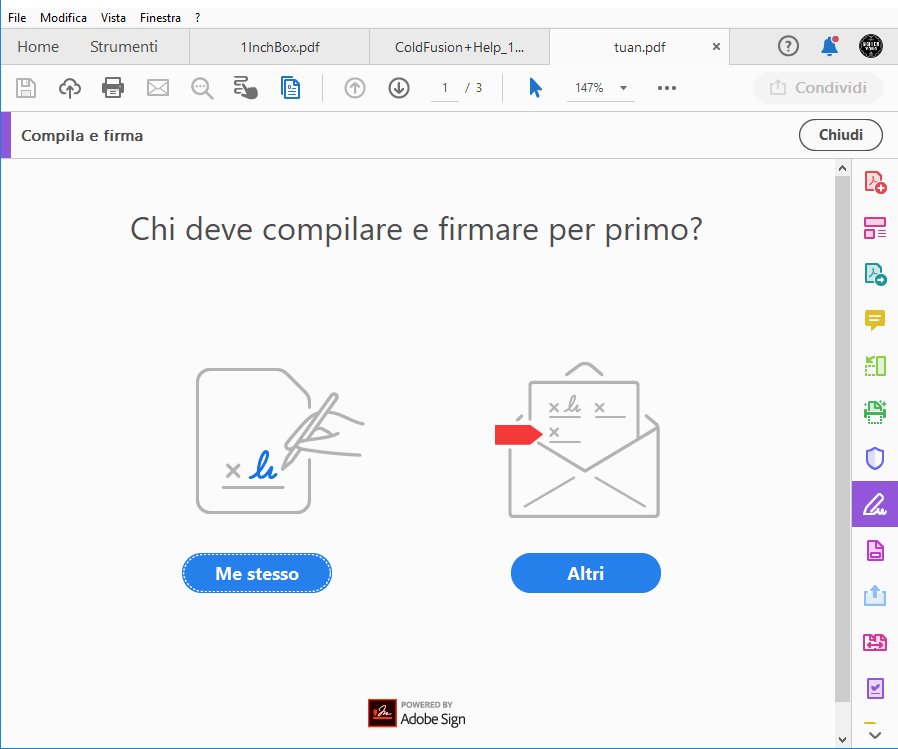898x749 pixels.
Task: Click the zoom out magnifier icon
Action: pos(202,88)
